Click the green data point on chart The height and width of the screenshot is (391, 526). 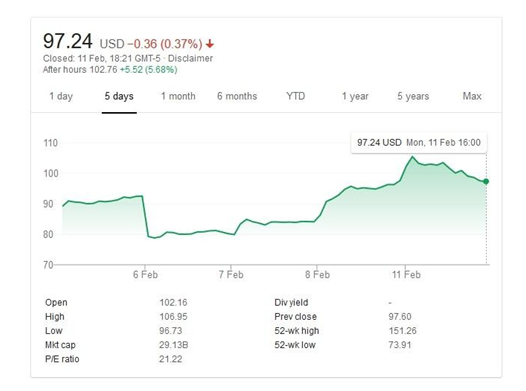[486, 181]
